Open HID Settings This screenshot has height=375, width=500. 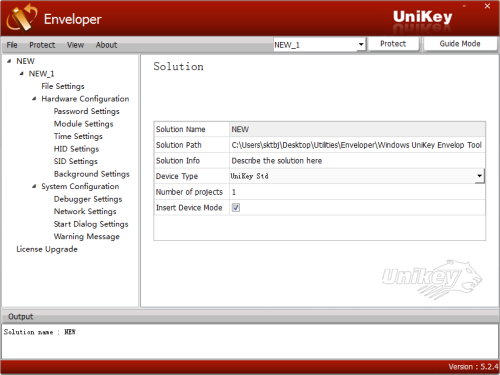click(76, 149)
